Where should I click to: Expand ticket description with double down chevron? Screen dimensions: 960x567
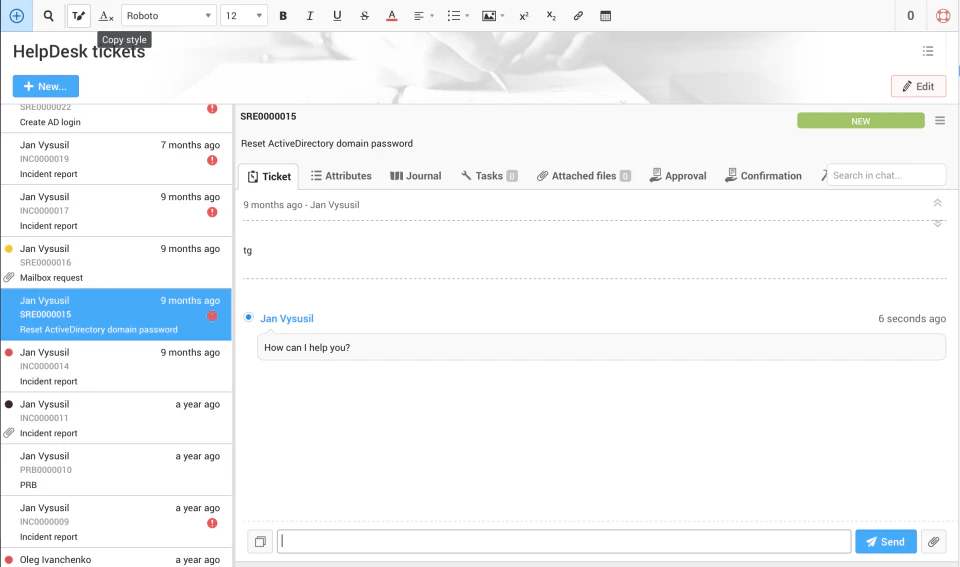[x=937, y=224]
